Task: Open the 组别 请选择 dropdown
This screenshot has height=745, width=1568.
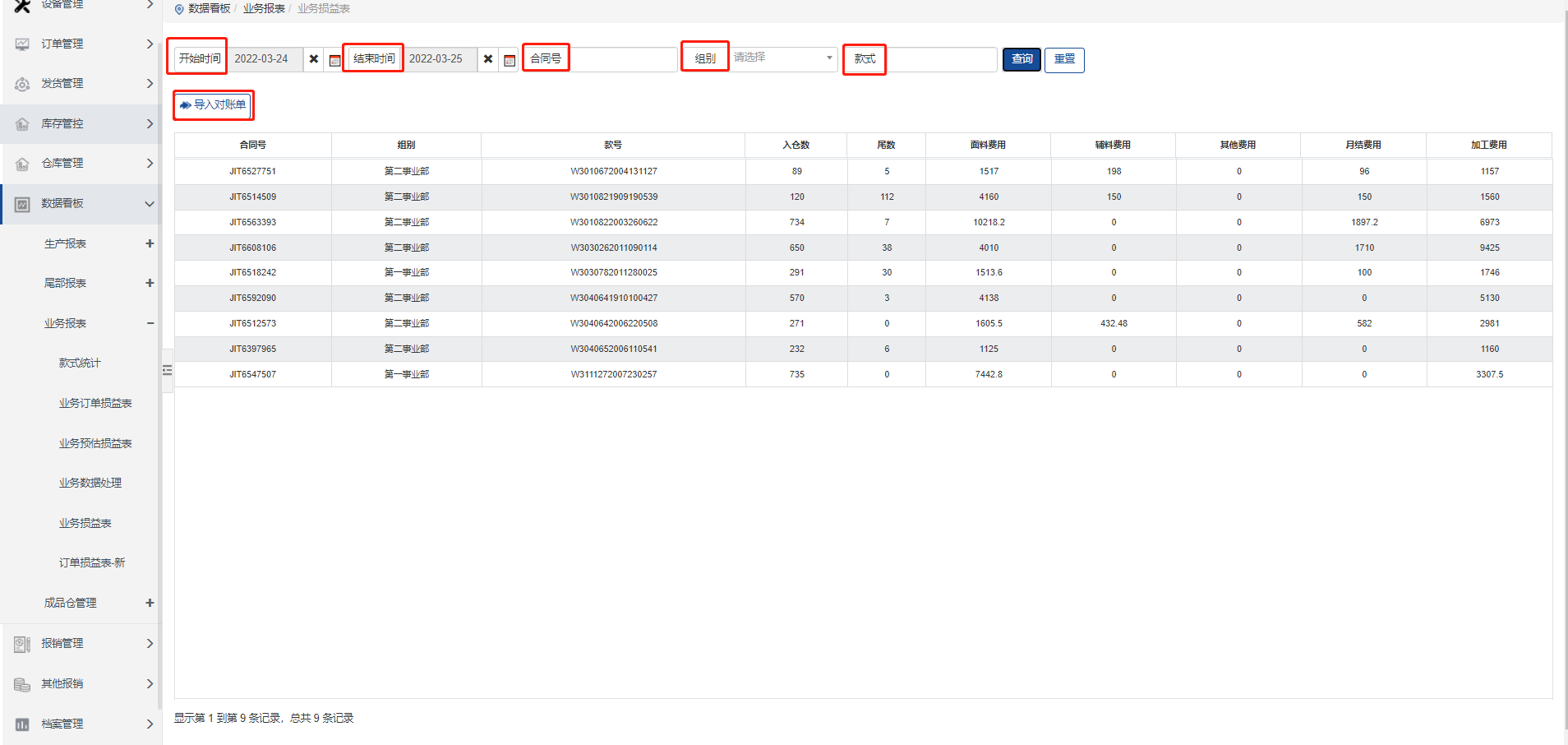Action: click(782, 58)
